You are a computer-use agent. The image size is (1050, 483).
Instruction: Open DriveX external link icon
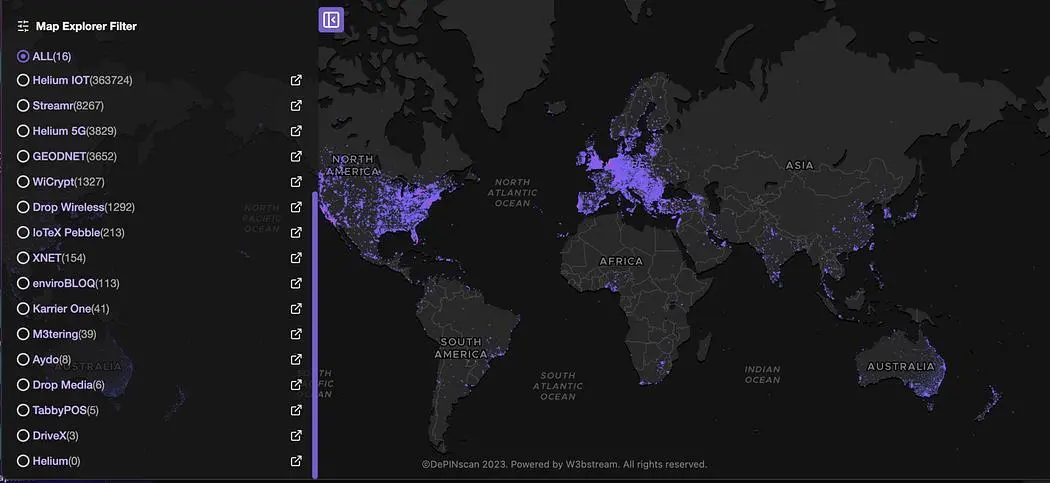296,435
